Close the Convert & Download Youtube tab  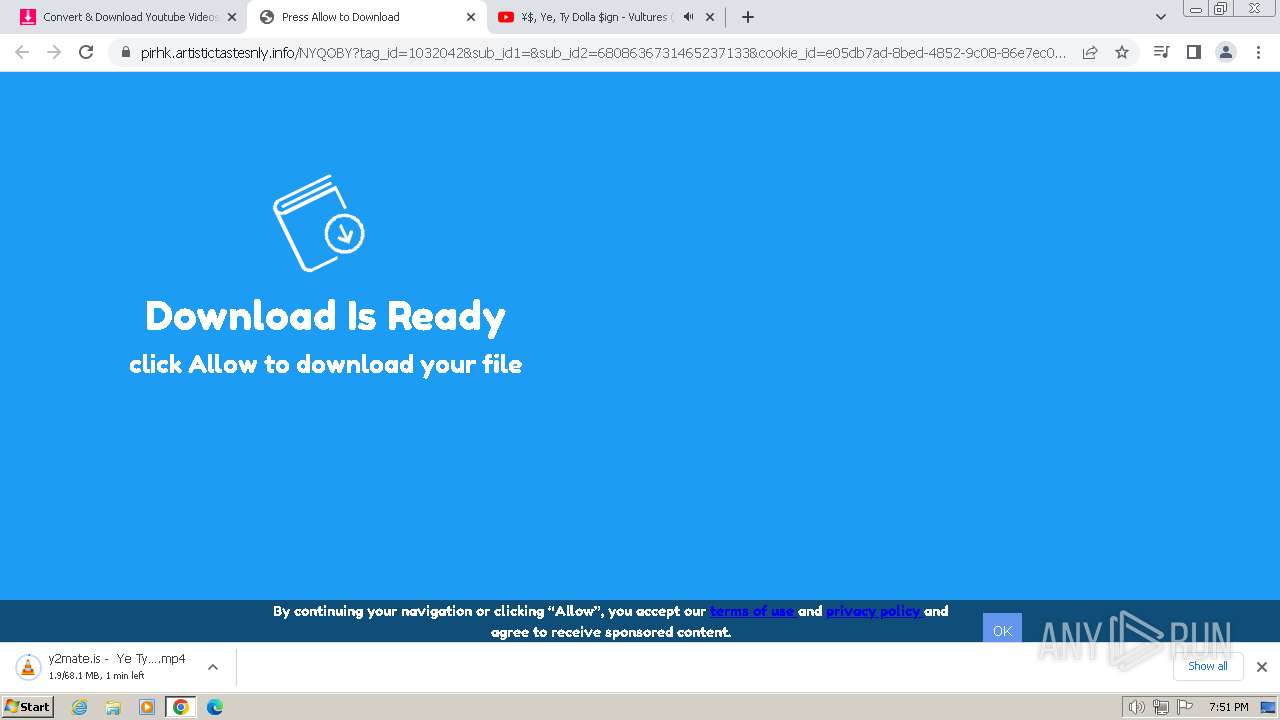click(x=232, y=17)
